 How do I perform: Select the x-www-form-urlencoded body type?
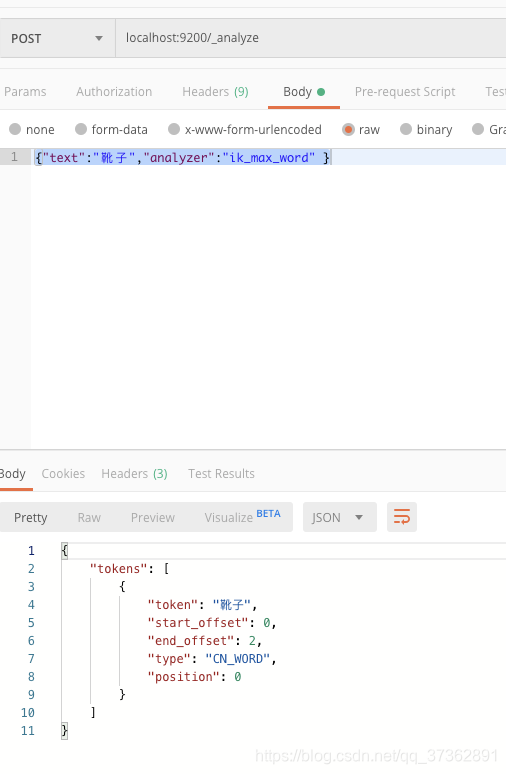point(245,130)
